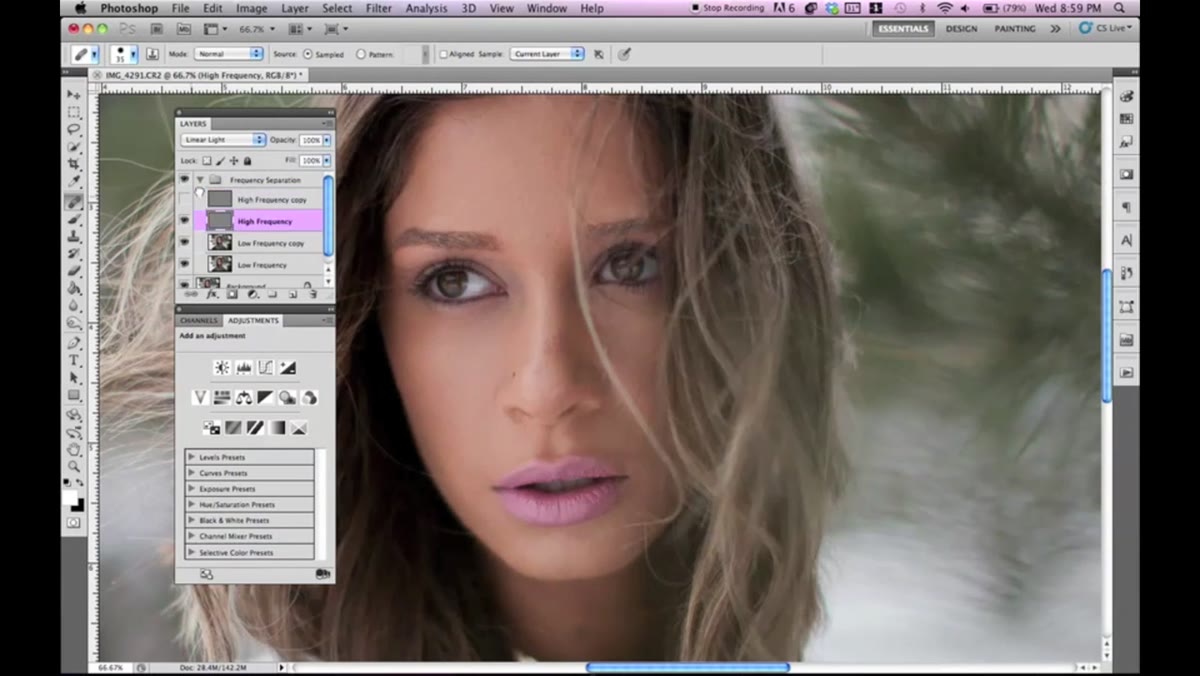This screenshot has height=676, width=1200.
Task: Open the Current Layer sample dropdown
Action: point(547,54)
